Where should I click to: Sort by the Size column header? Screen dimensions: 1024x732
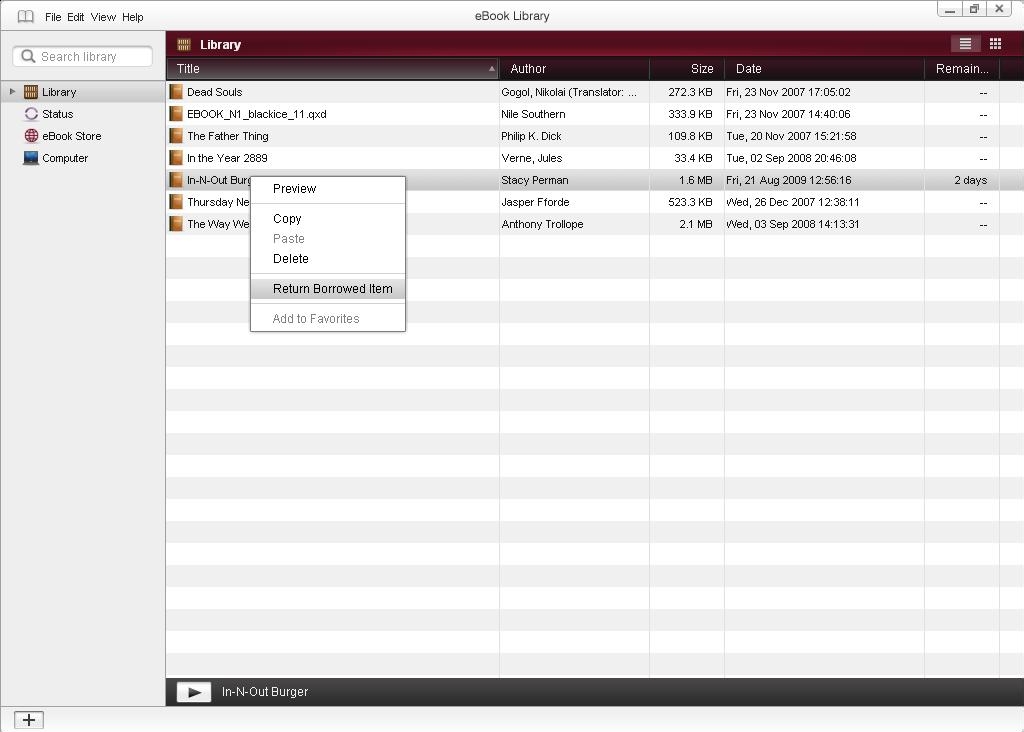click(687, 69)
